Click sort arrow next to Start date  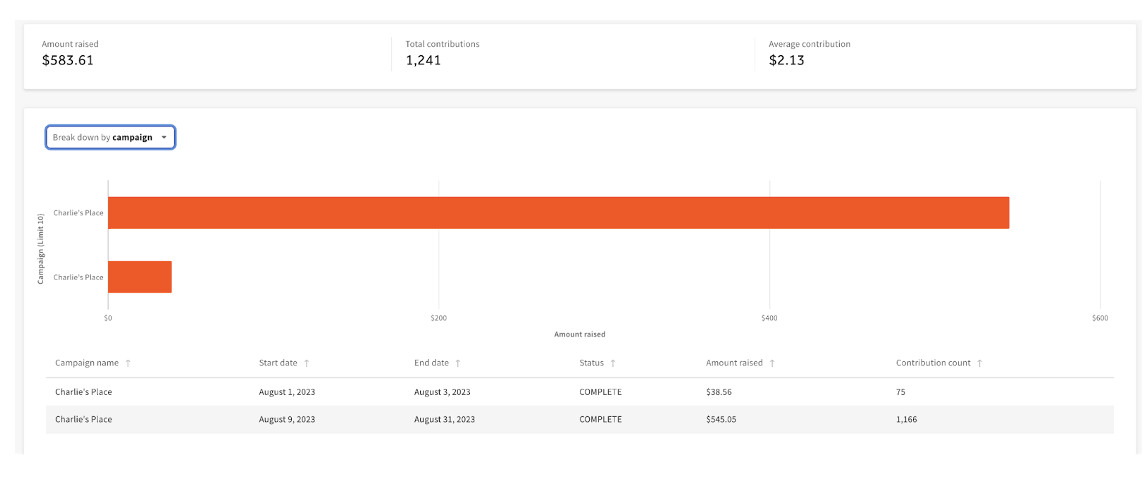306,363
